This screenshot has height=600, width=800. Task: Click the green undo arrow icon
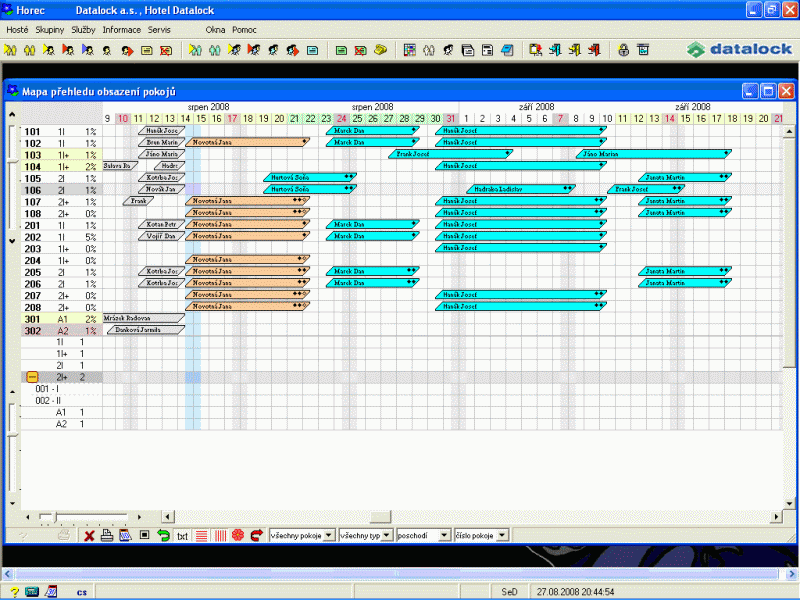tap(164, 536)
